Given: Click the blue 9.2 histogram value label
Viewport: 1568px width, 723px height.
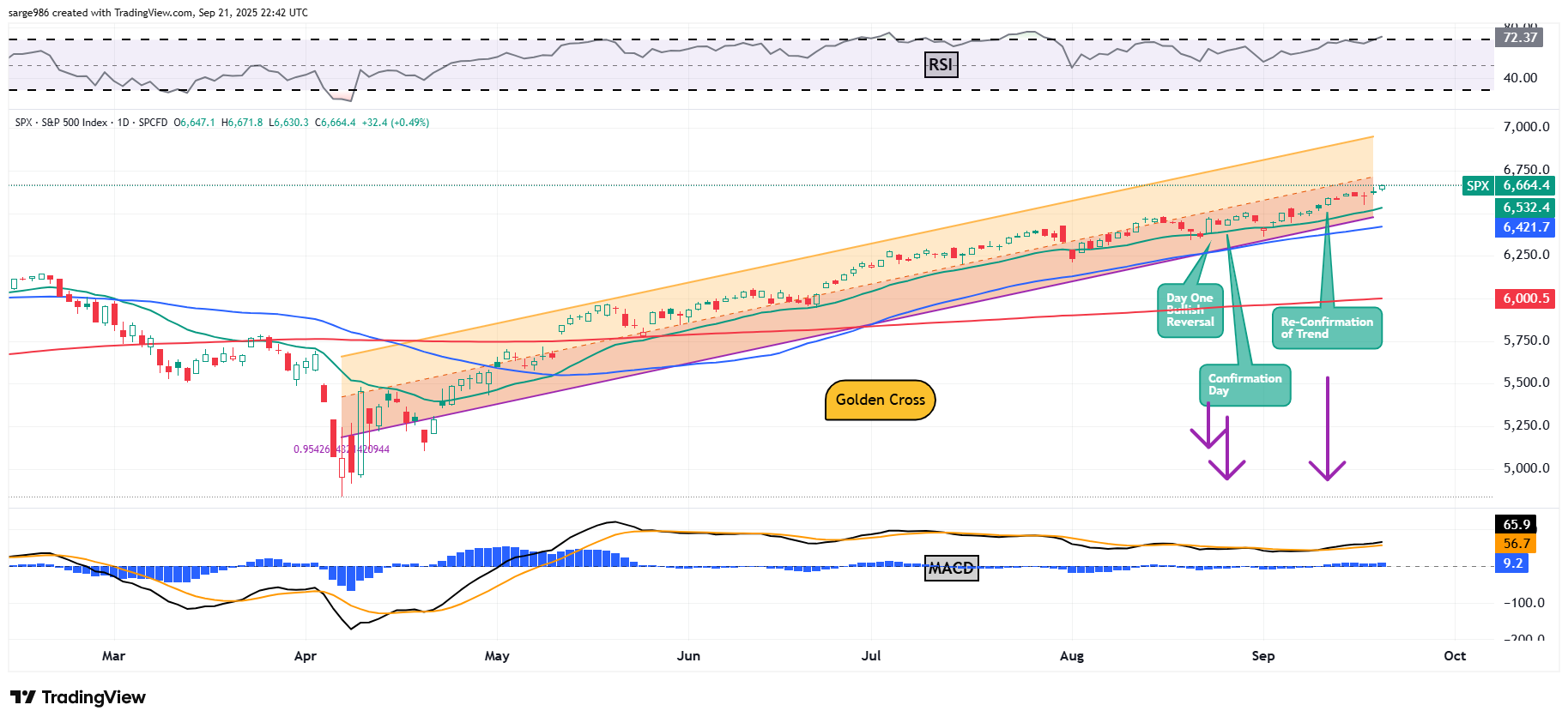Looking at the screenshot, I should [1512, 563].
